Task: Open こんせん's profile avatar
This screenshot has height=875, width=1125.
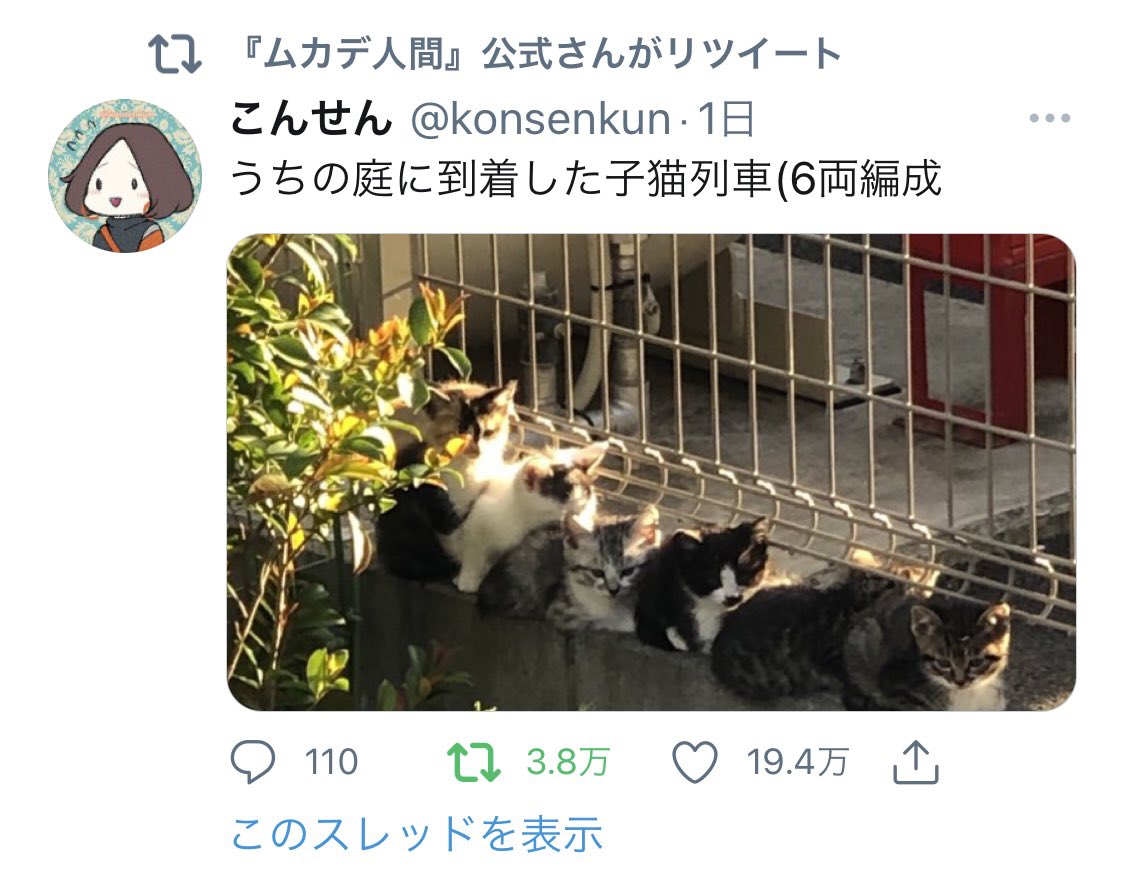Action: [x=125, y=176]
